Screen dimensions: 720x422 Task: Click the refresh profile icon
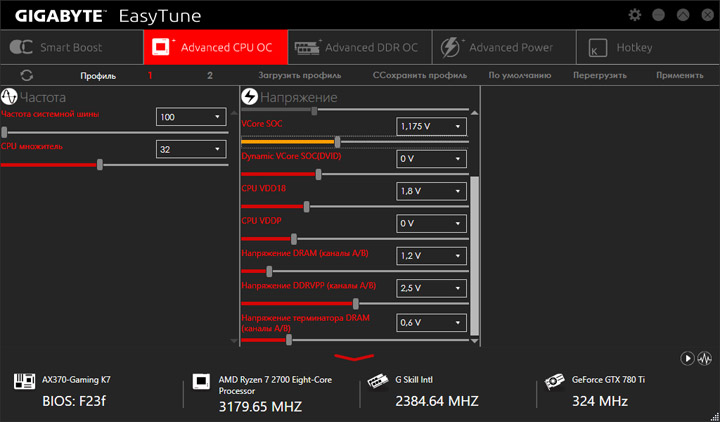click(27, 75)
